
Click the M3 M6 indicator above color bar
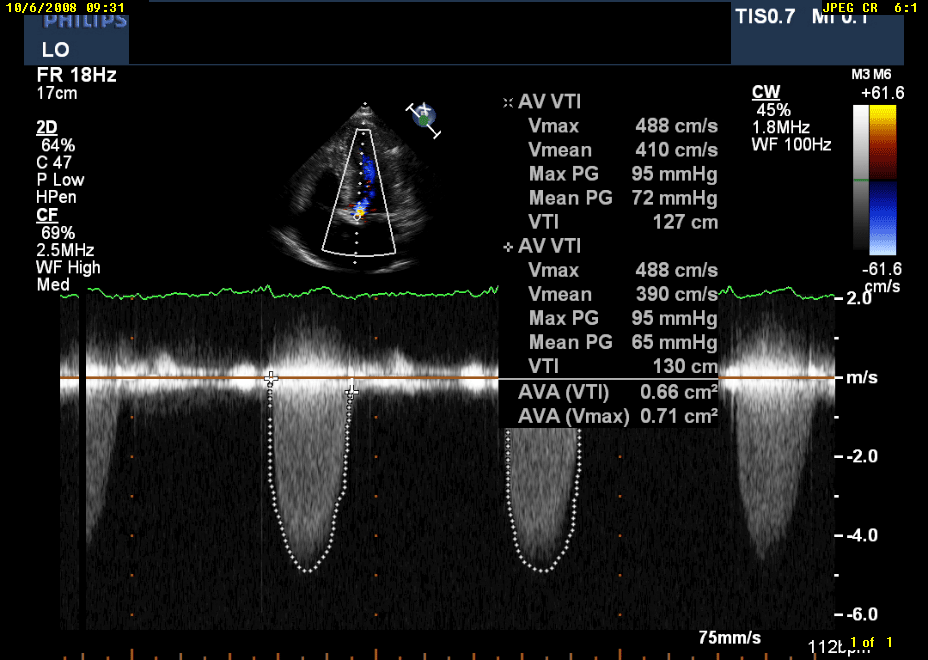point(868,75)
